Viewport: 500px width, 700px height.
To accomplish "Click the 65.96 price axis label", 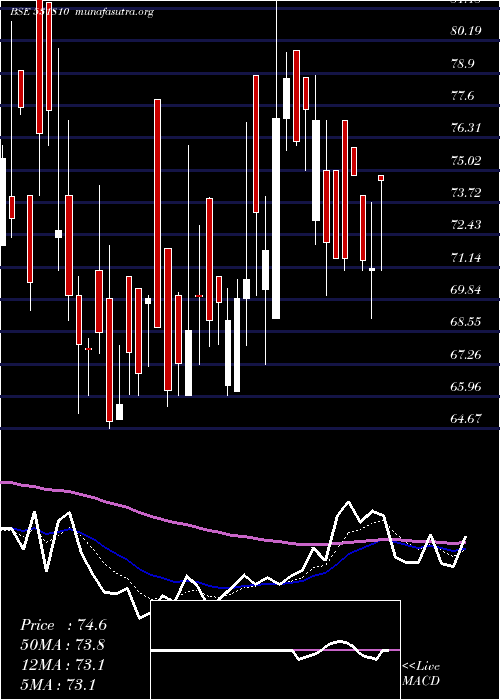I will coord(467,386).
